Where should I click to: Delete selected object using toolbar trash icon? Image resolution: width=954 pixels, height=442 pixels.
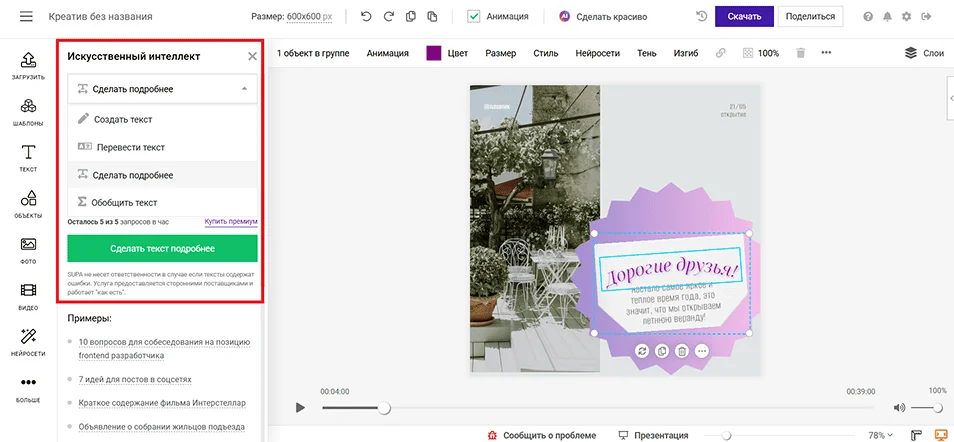pos(799,53)
